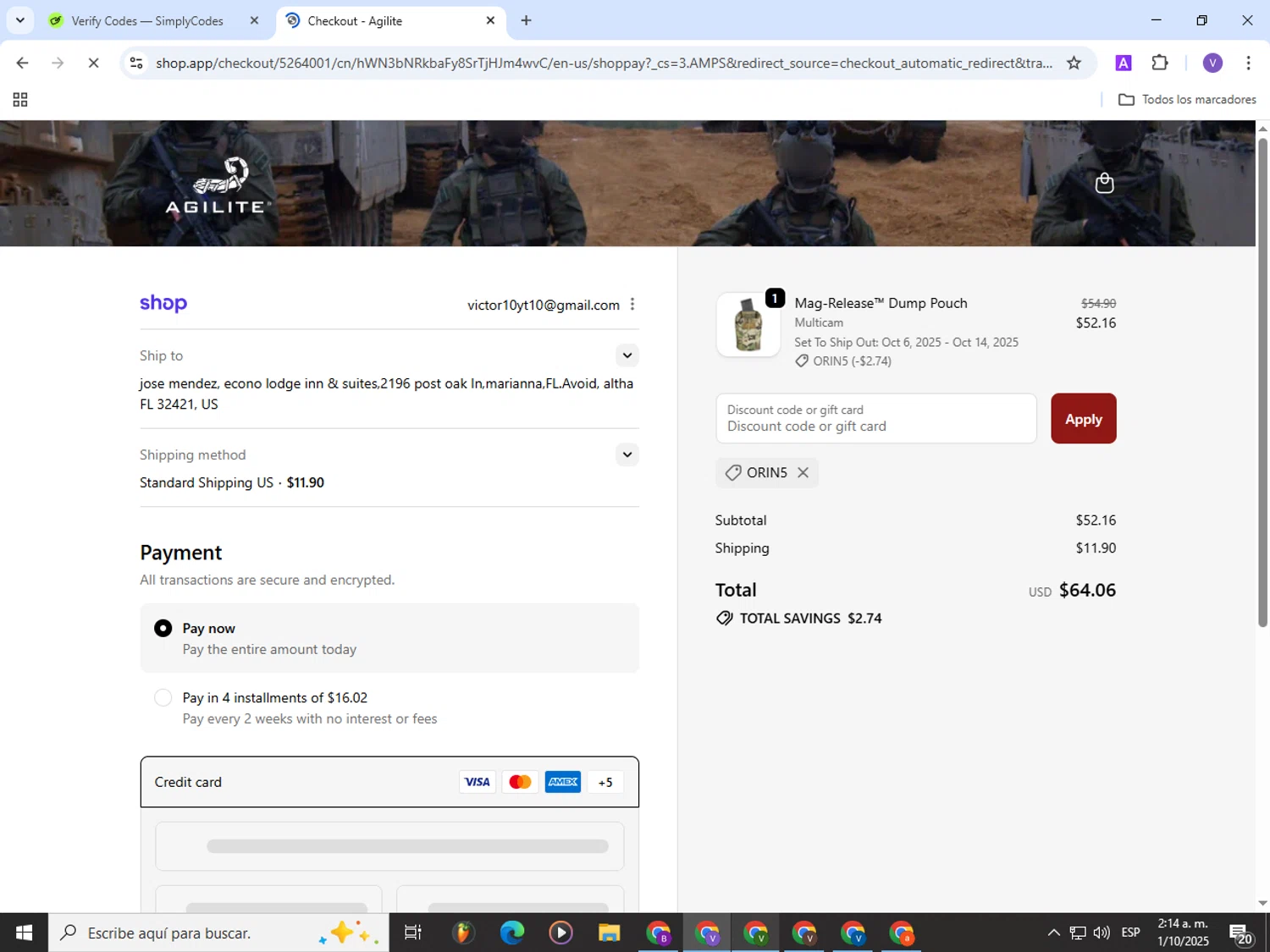Open Todos los marcadores bookmarks folder
This screenshot has width=1270, height=952.
pos(1187,99)
